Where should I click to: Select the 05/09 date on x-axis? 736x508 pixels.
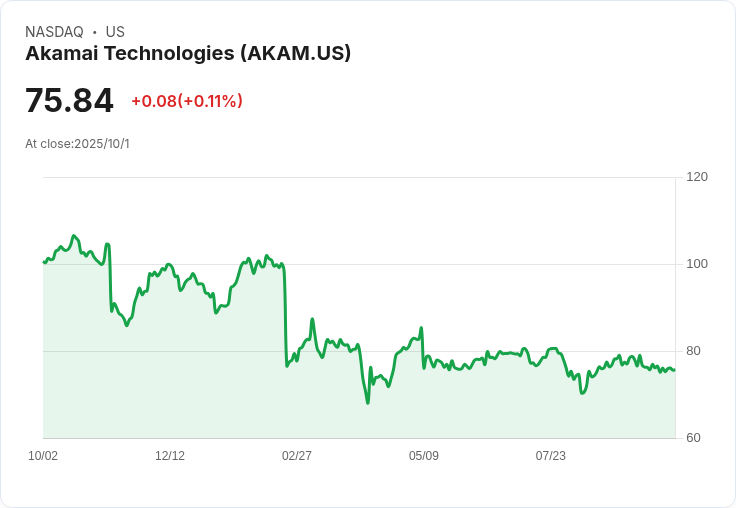pyautogui.click(x=424, y=456)
